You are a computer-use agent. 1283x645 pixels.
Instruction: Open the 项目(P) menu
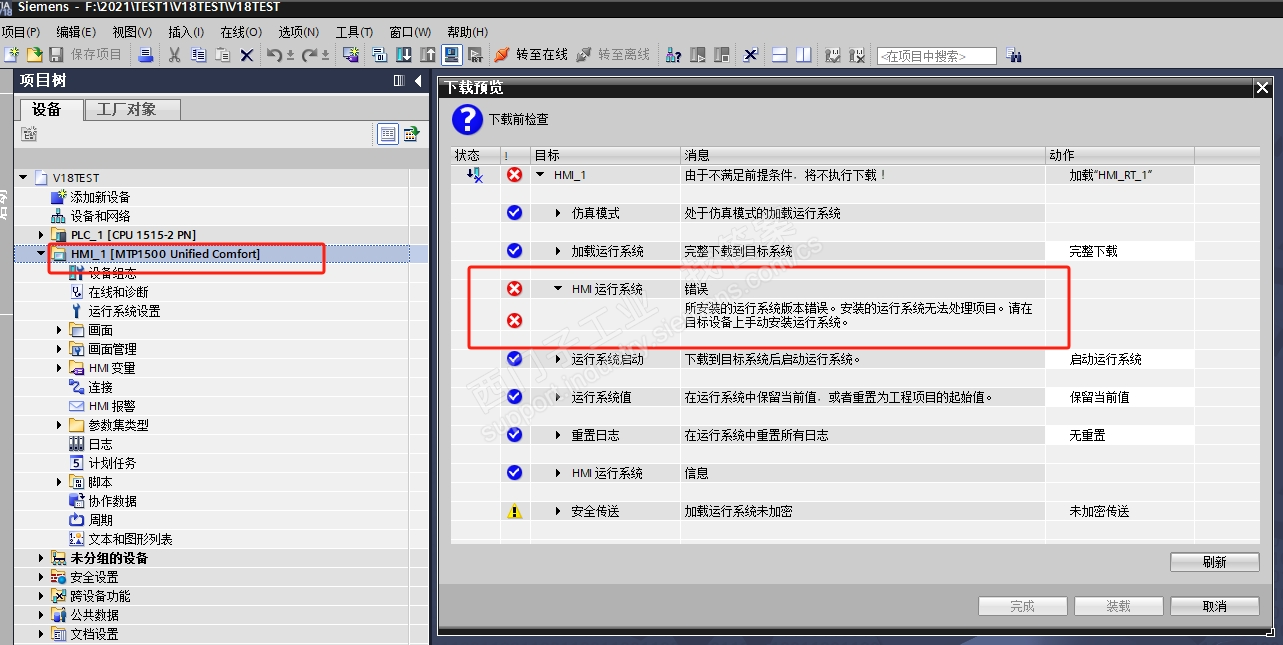point(21,32)
